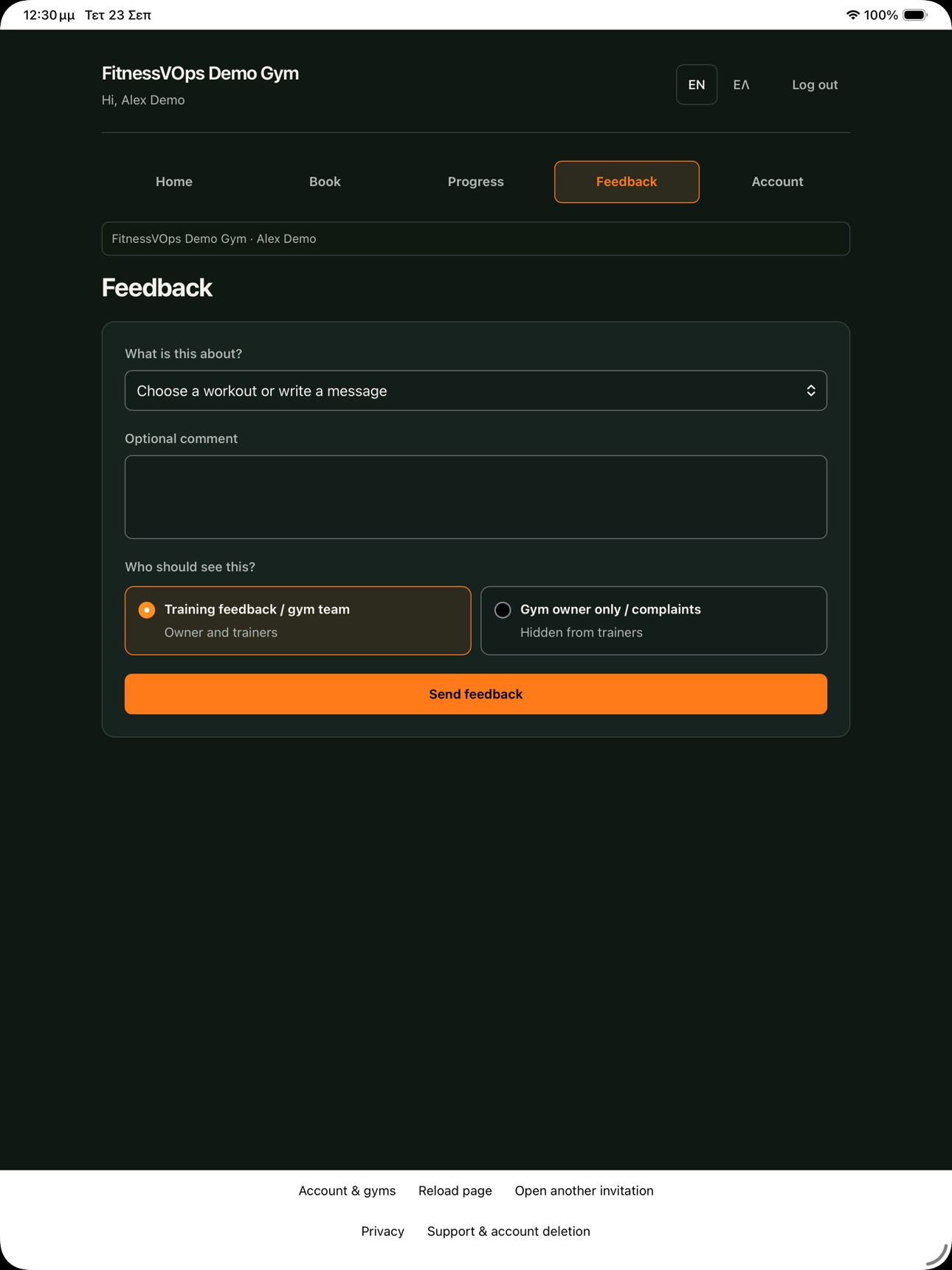Viewport: 952px width, 1270px height.
Task: Select the Feedback tab
Action: click(x=627, y=182)
